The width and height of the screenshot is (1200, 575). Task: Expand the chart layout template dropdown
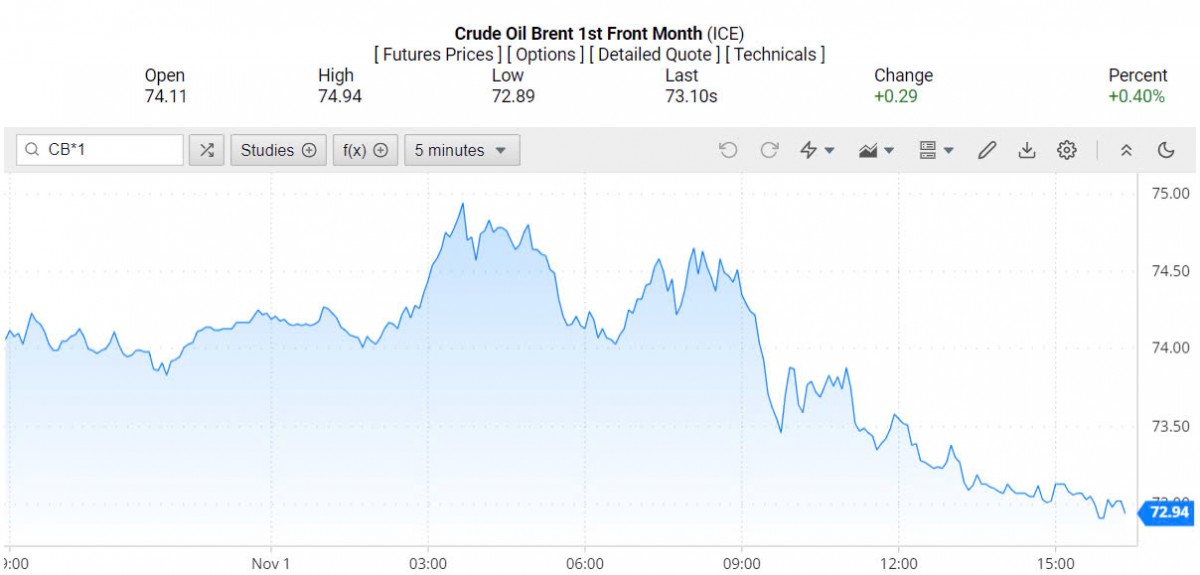click(936, 150)
